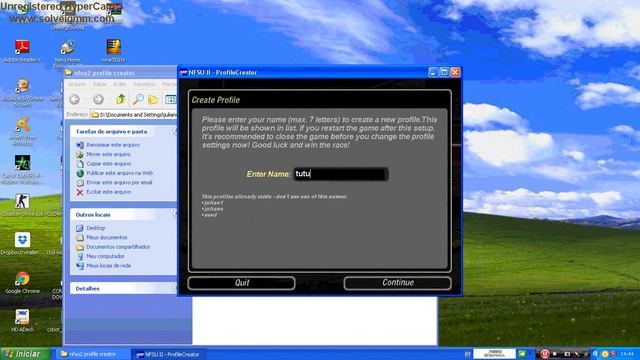
Task: Open Arquivo menu in Explorer window
Action: pos(76,84)
